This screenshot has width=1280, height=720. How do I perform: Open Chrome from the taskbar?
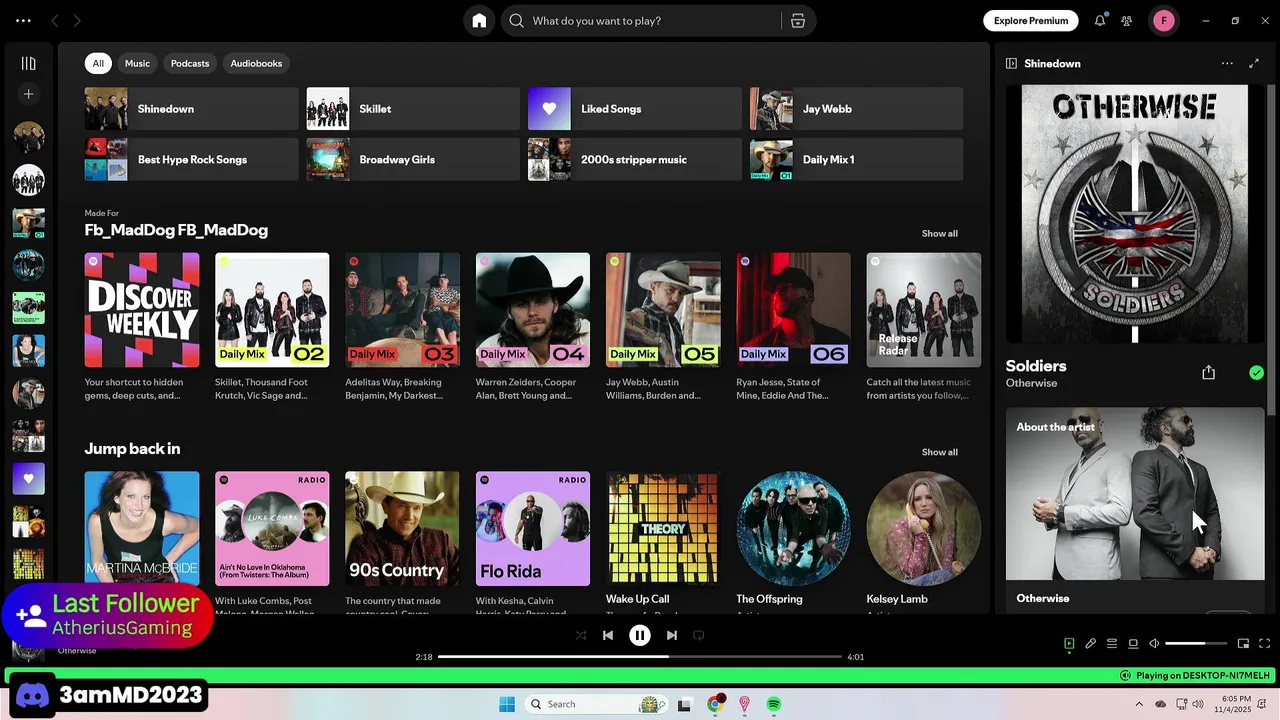pos(715,704)
